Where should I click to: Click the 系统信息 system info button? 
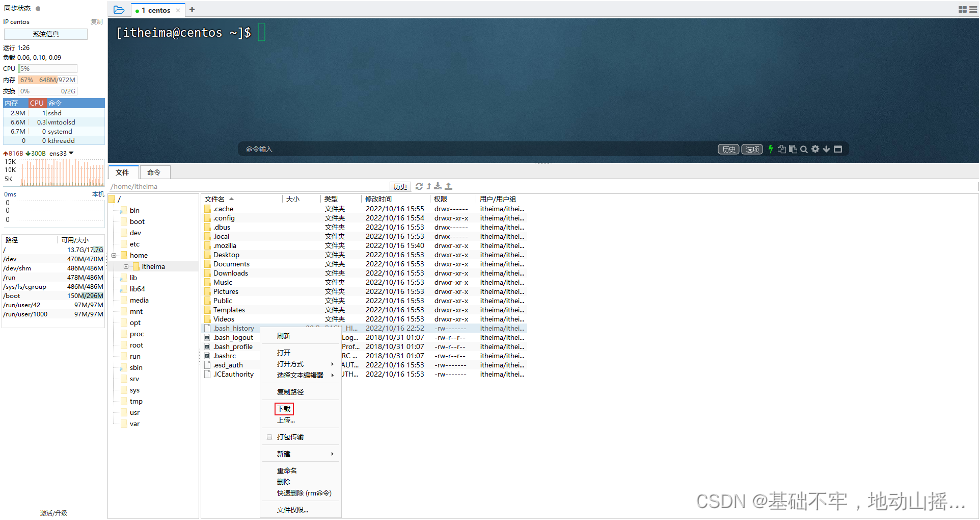pyautogui.click(x=46, y=34)
